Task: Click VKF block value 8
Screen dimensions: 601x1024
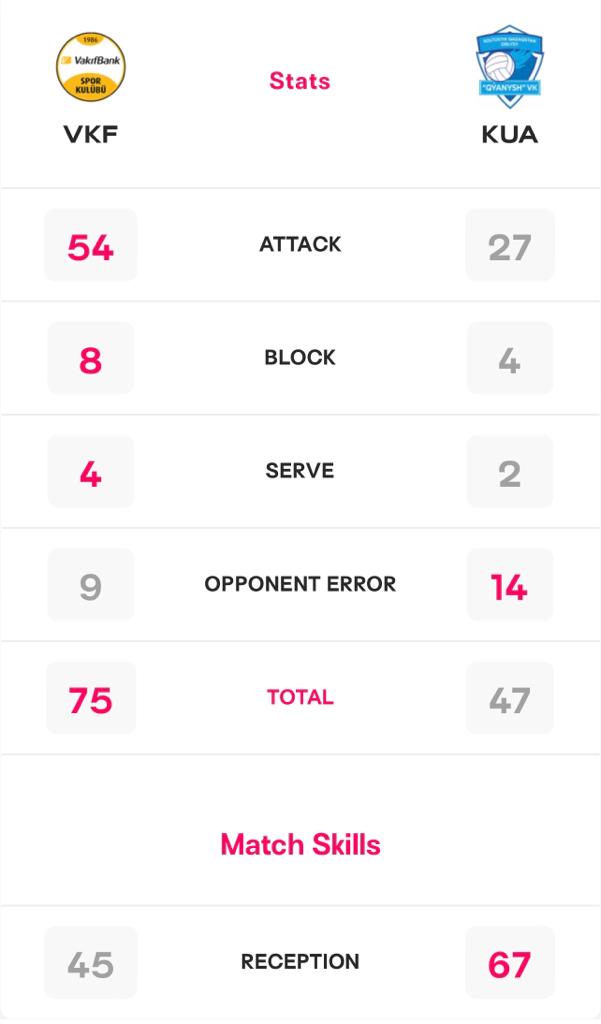Action: click(x=91, y=359)
